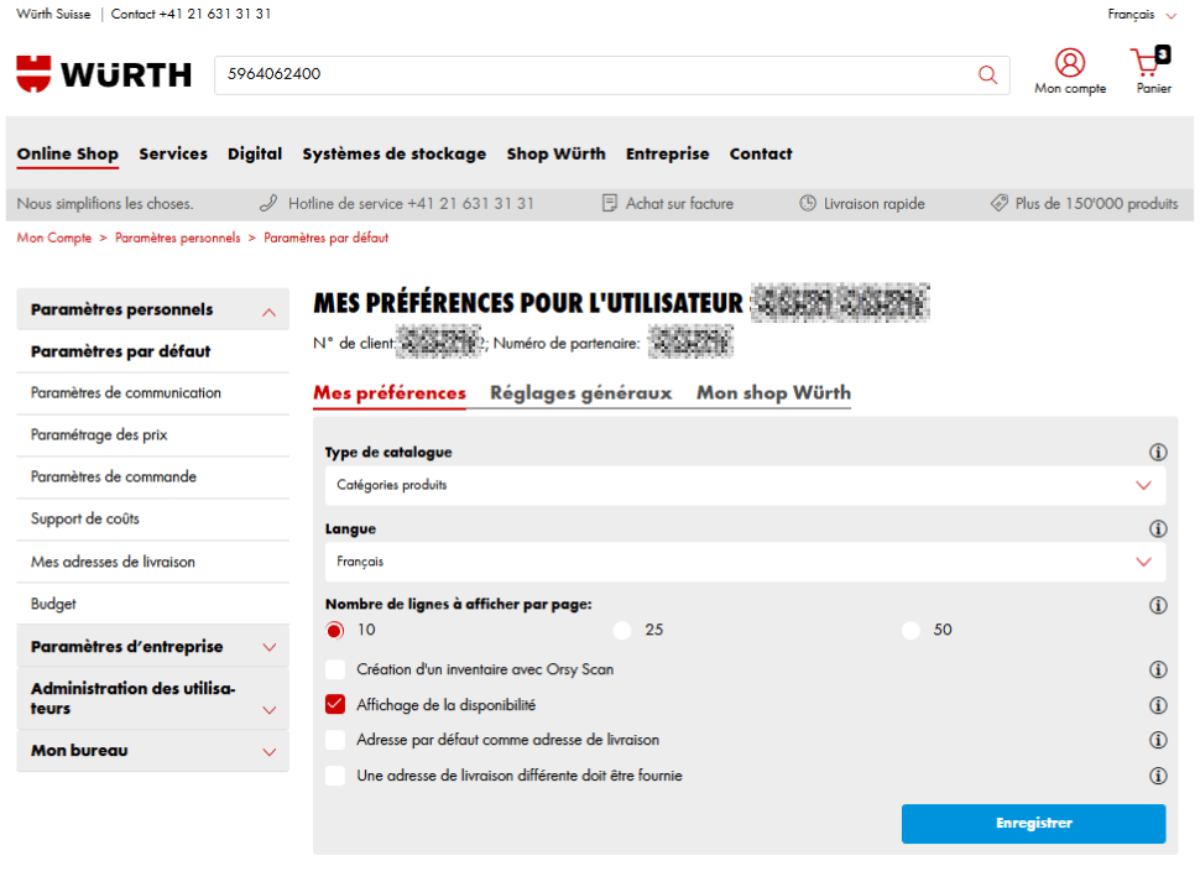Image resolution: width=1200 pixels, height=886 pixels.
Task: Open the Online Shop menu
Action: (x=67, y=154)
